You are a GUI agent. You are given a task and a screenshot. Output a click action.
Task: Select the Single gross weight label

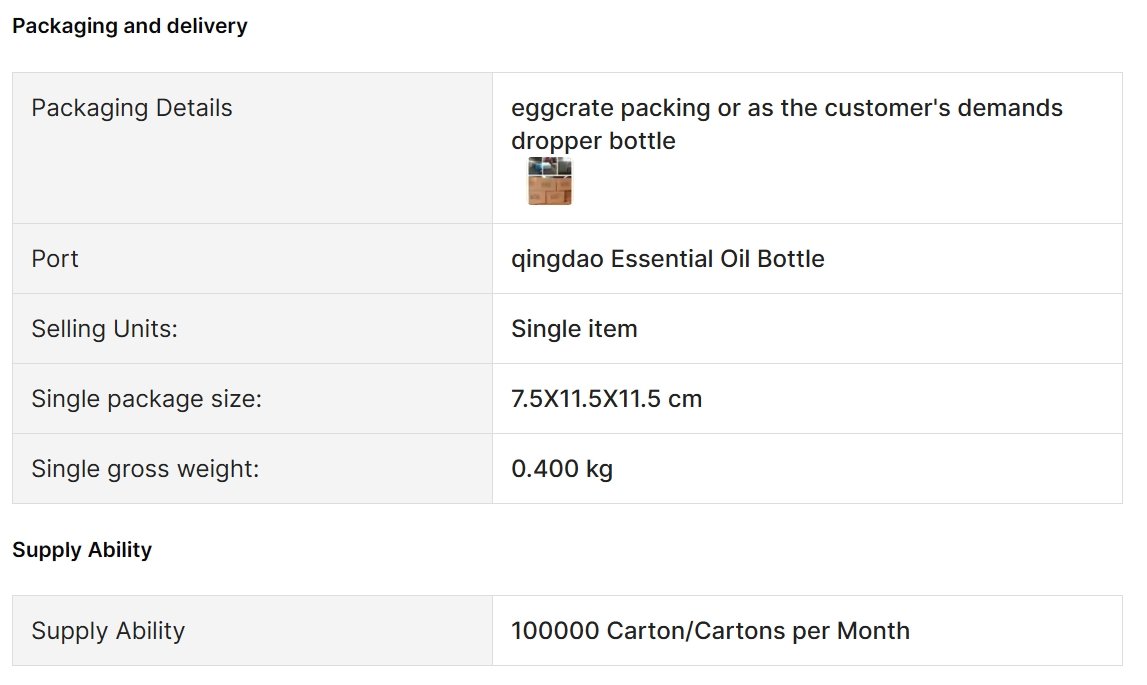coord(146,468)
